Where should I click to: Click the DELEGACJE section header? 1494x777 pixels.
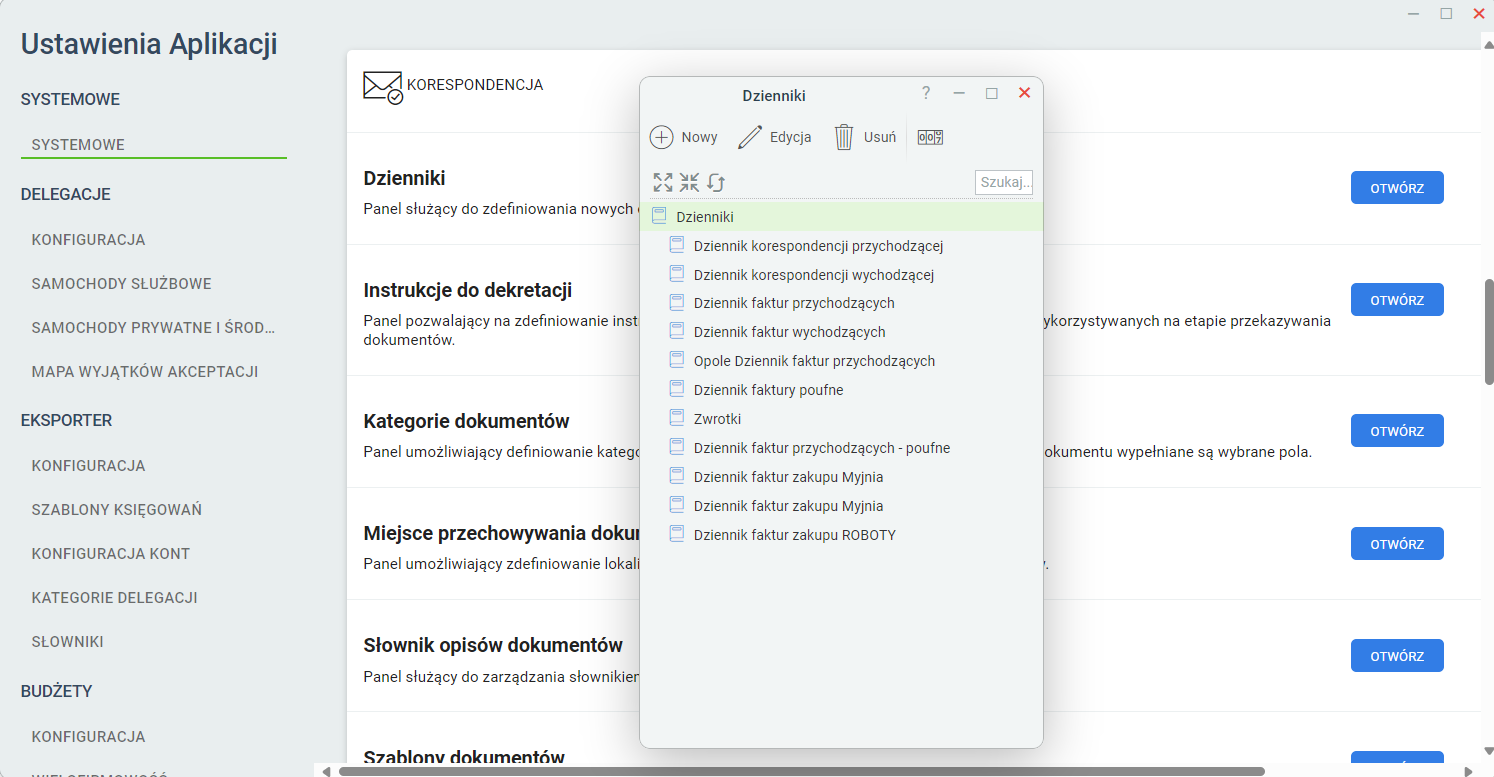coord(66,195)
